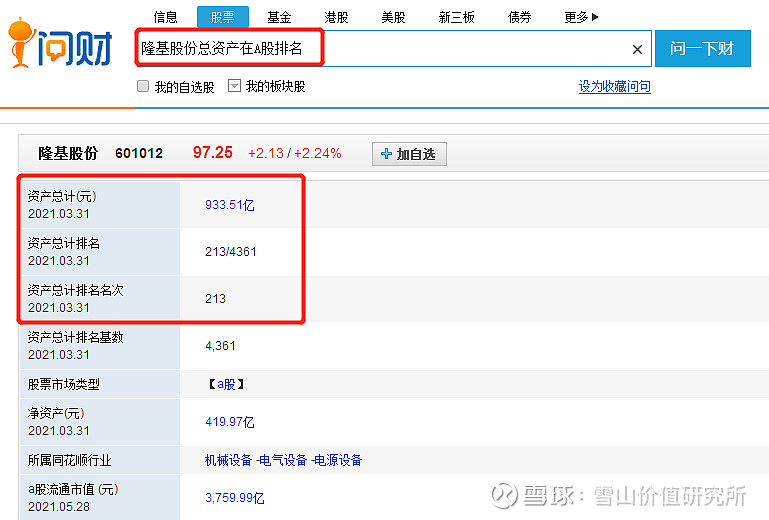Open the 更多 arrow menu
The height and width of the screenshot is (520, 769).
(x=581, y=17)
